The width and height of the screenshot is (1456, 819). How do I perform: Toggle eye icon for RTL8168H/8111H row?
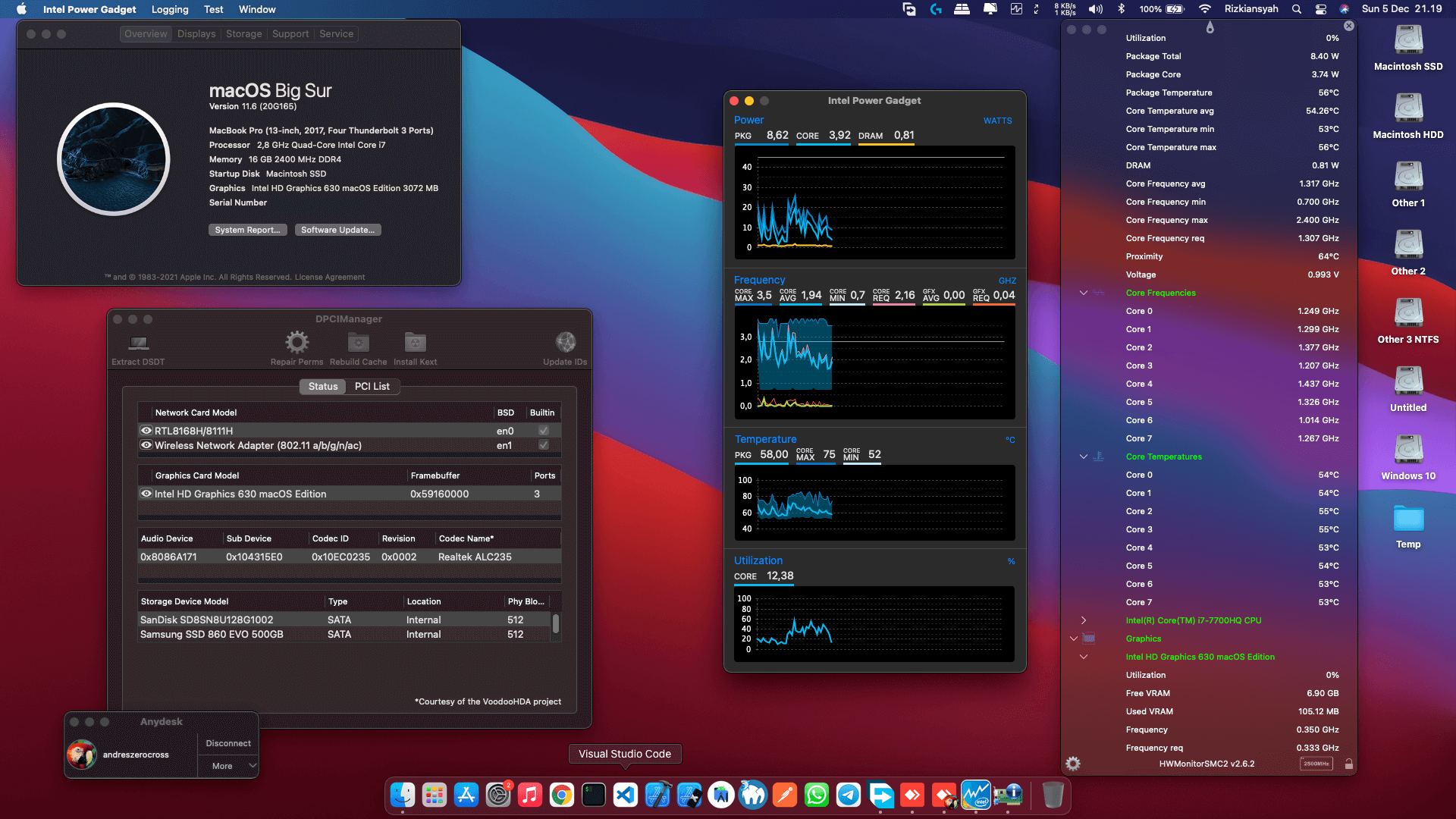click(x=146, y=431)
